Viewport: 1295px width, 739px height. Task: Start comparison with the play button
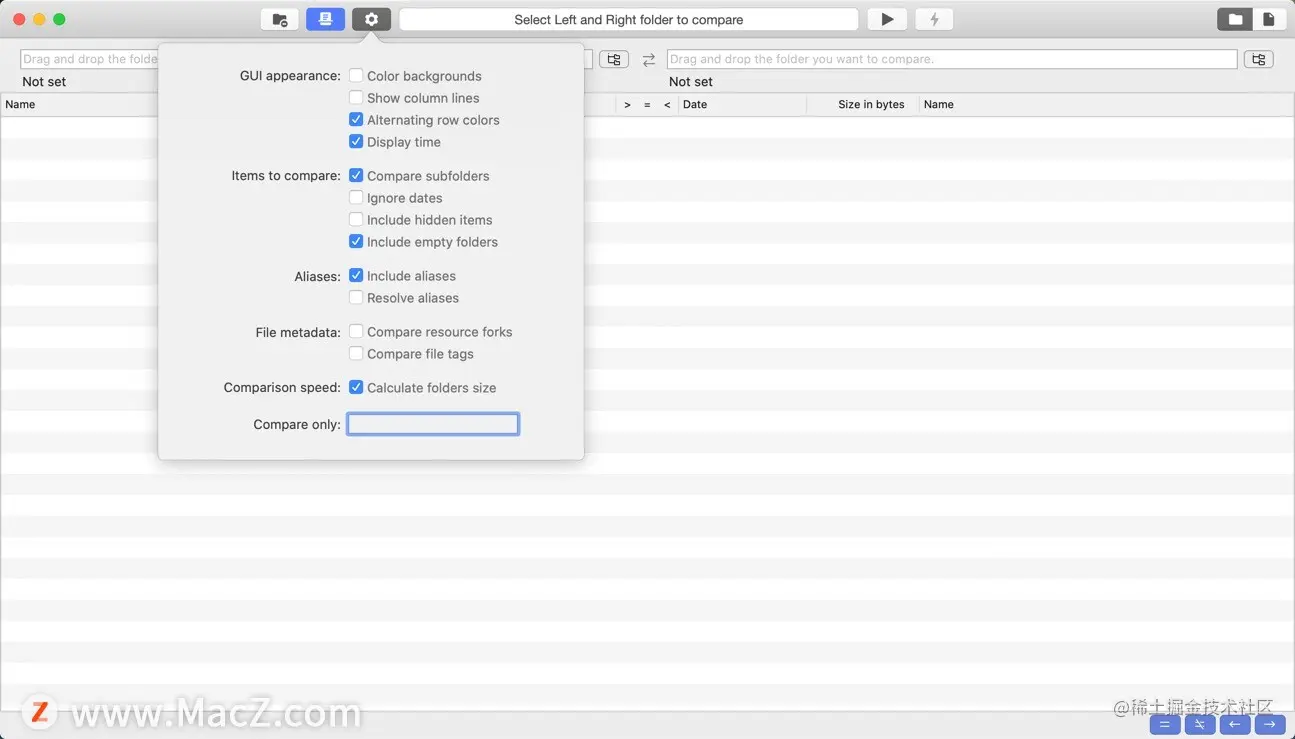(887, 19)
